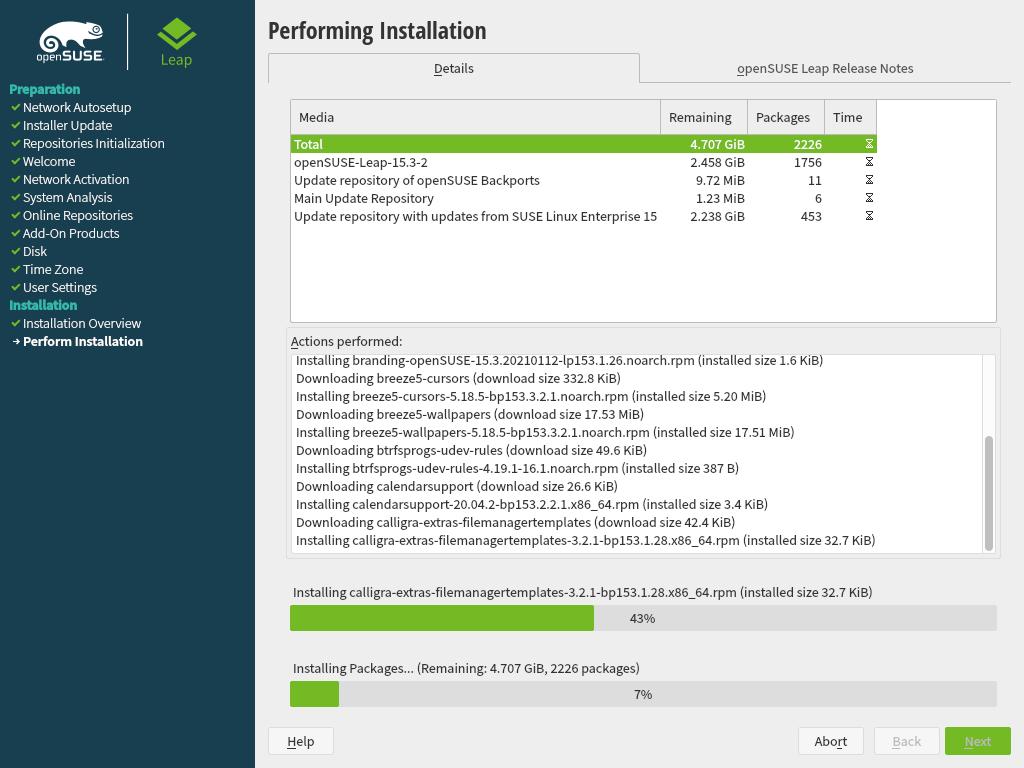Click the Remaining column header
The image size is (1024, 768).
[704, 117]
